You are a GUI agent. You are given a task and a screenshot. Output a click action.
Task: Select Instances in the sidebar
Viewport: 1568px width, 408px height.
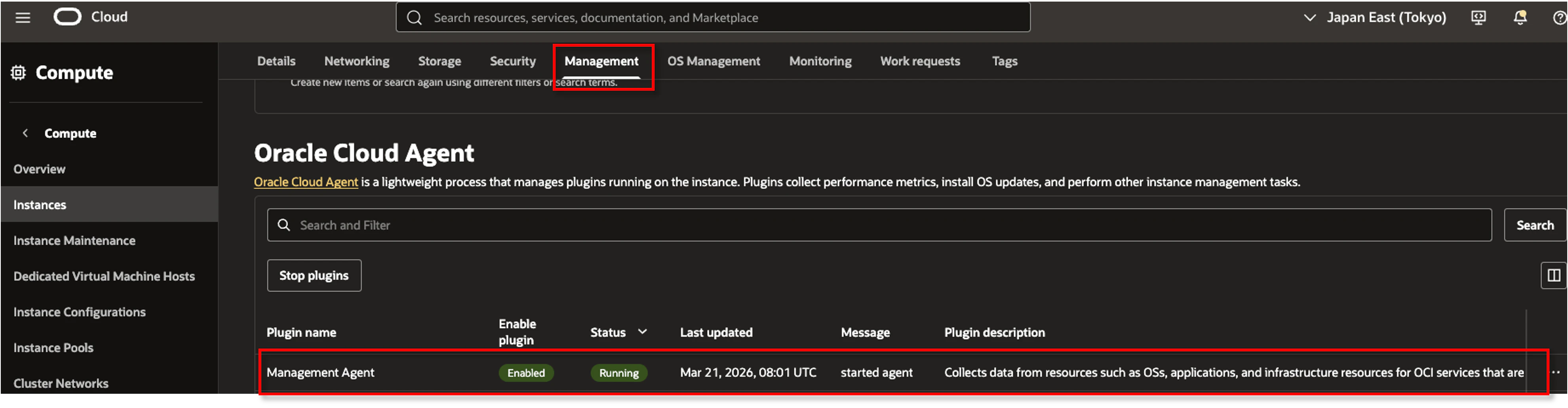110,205
